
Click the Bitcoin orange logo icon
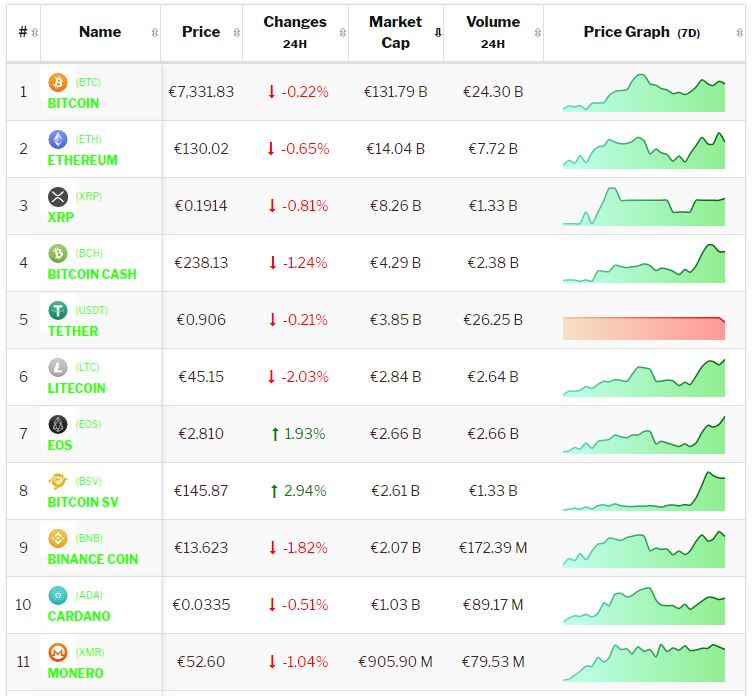58,82
